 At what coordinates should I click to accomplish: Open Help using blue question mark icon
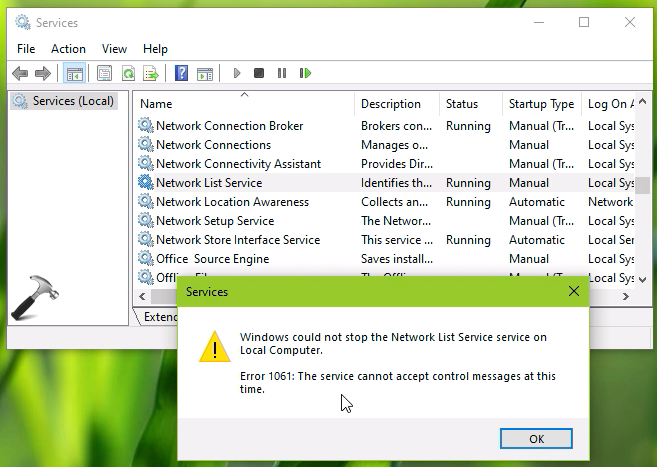coord(181,73)
